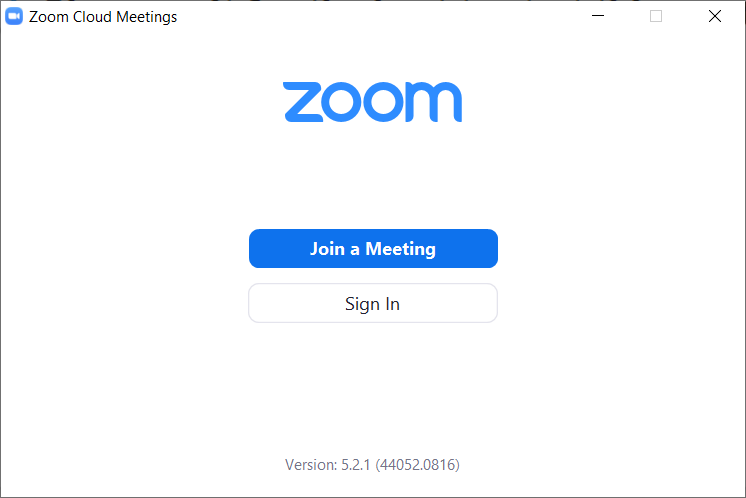
Task: Click the Zoom camera icon in title bar
Action: coord(14,16)
